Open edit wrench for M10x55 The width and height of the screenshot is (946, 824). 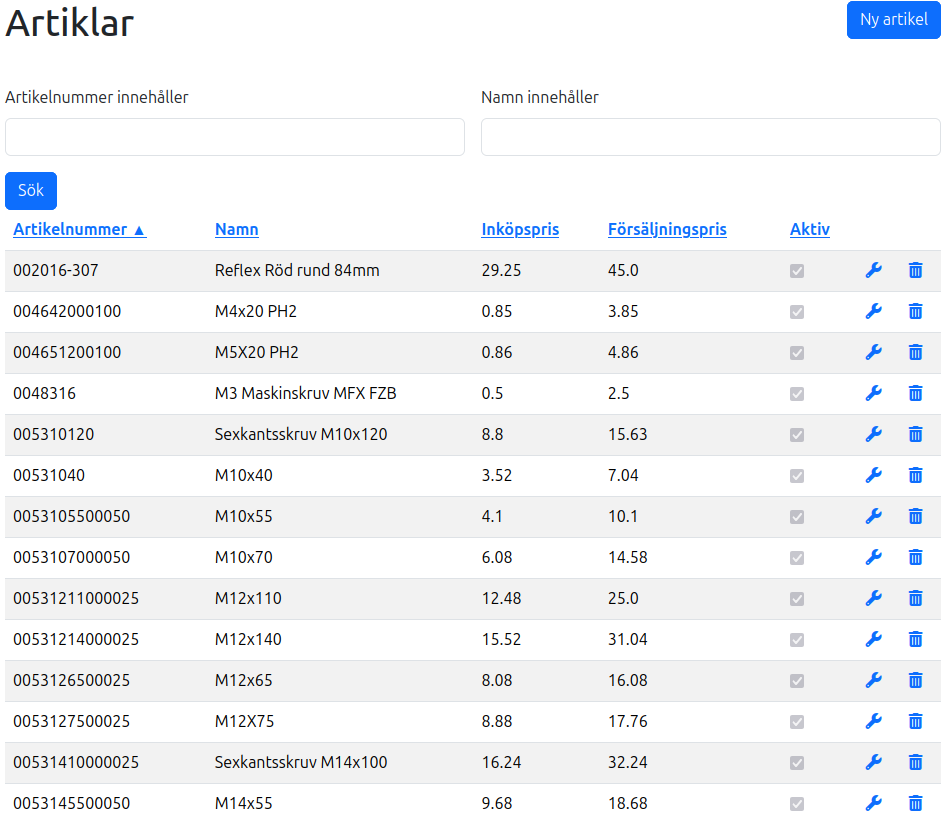pyautogui.click(x=873, y=516)
